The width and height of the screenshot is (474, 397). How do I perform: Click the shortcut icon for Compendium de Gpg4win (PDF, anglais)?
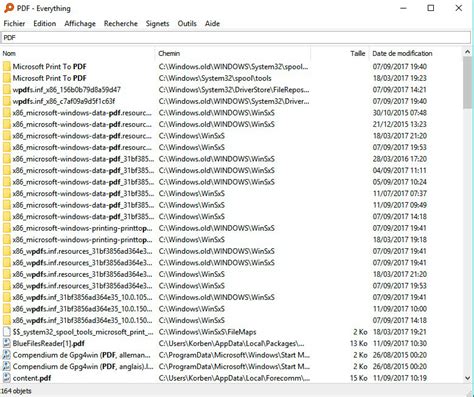pos(6,366)
